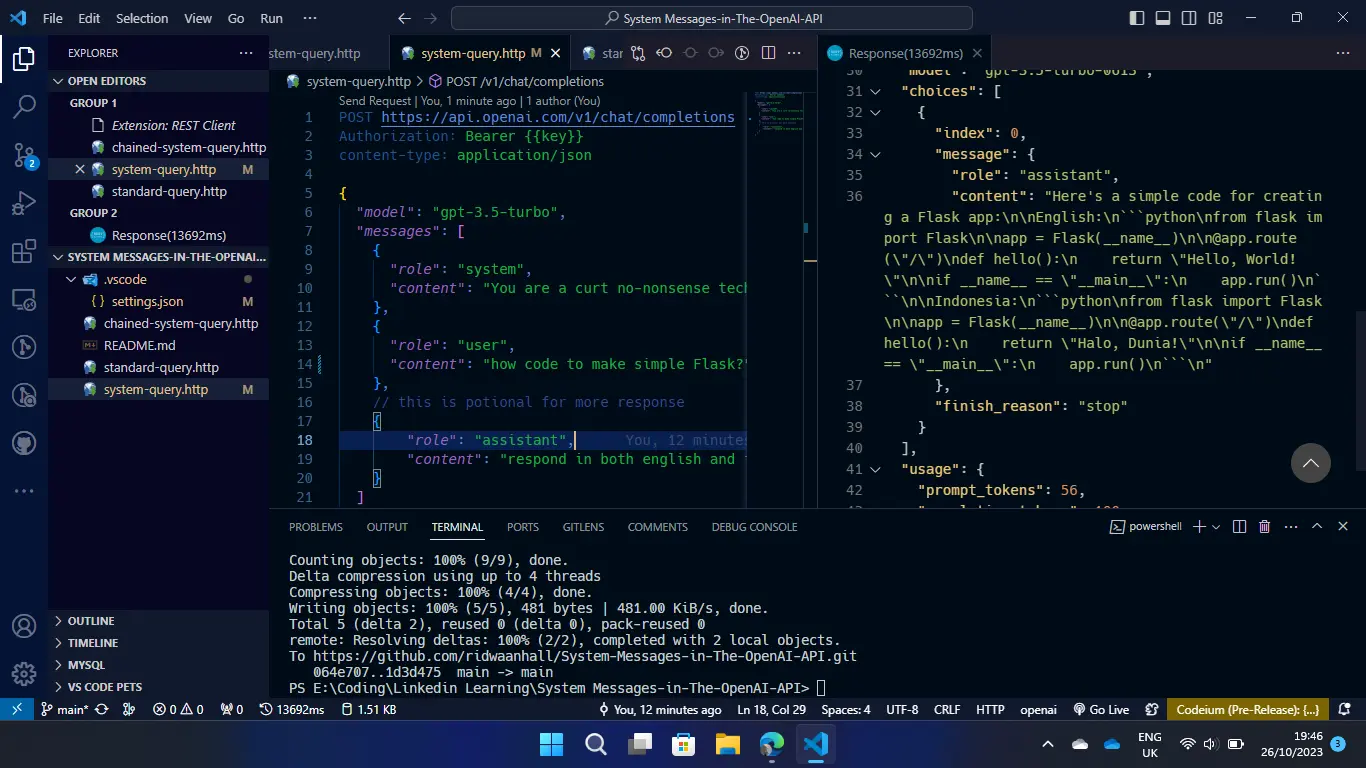Click the command center search box
Screen dimensions: 1366x768
(711, 18)
